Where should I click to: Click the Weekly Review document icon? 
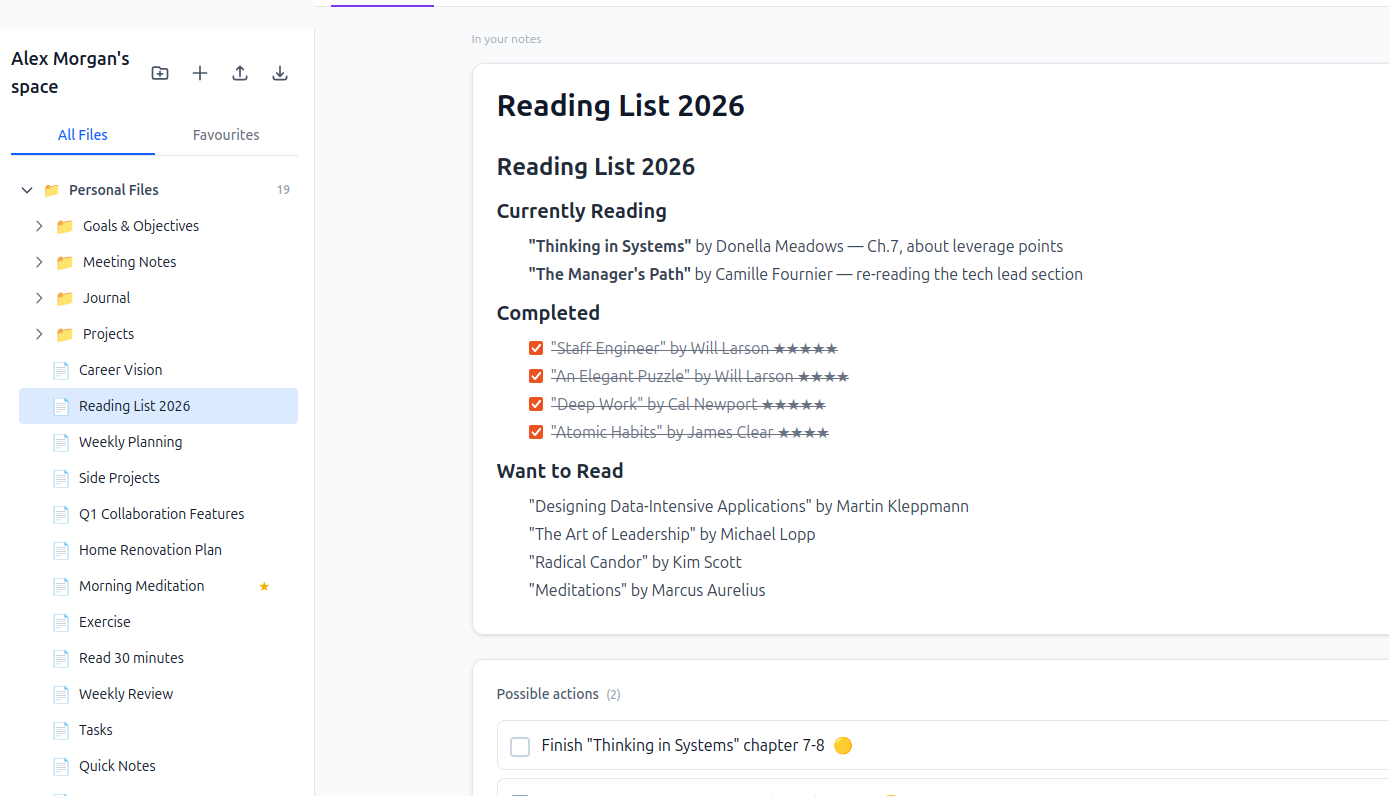(x=61, y=694)
